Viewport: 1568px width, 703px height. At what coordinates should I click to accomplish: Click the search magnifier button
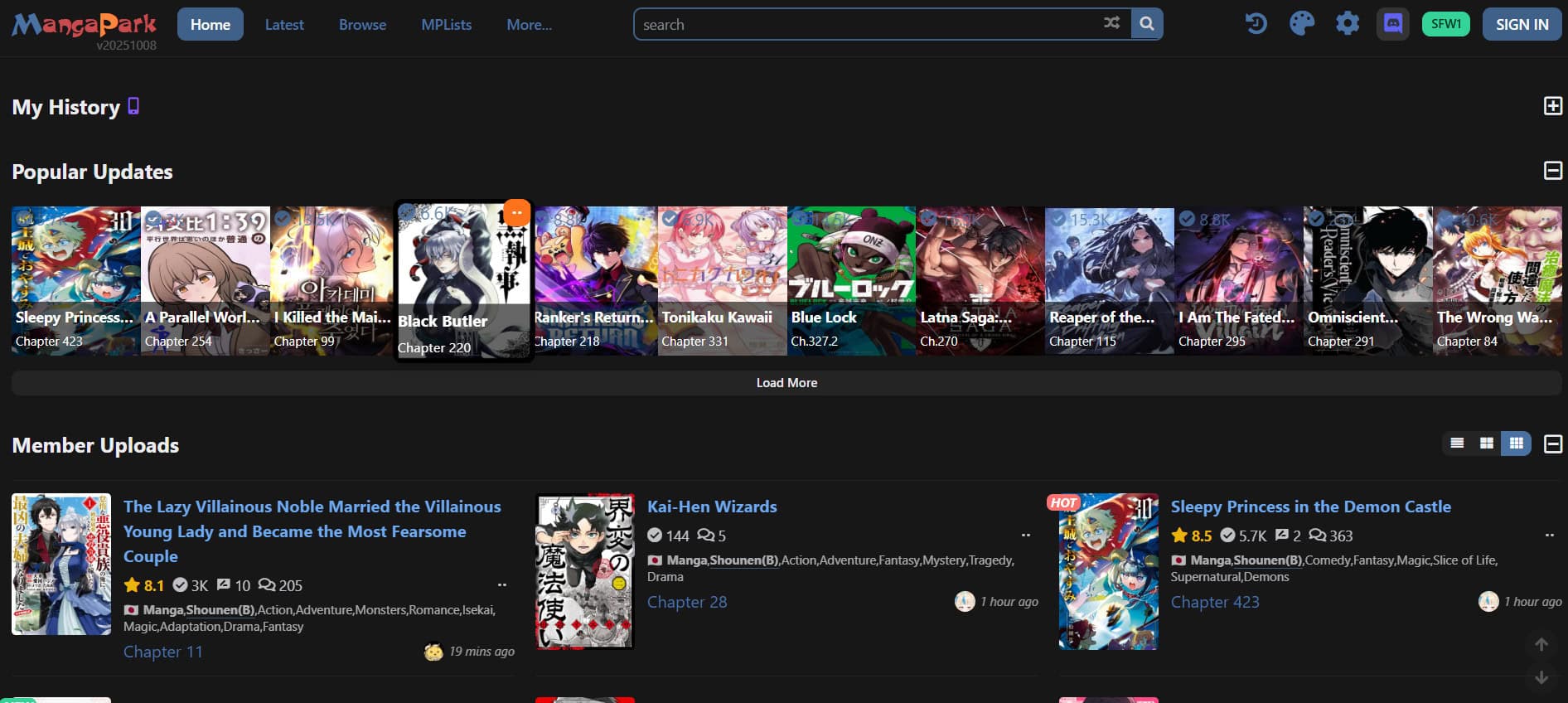(x=1147, y=24)
